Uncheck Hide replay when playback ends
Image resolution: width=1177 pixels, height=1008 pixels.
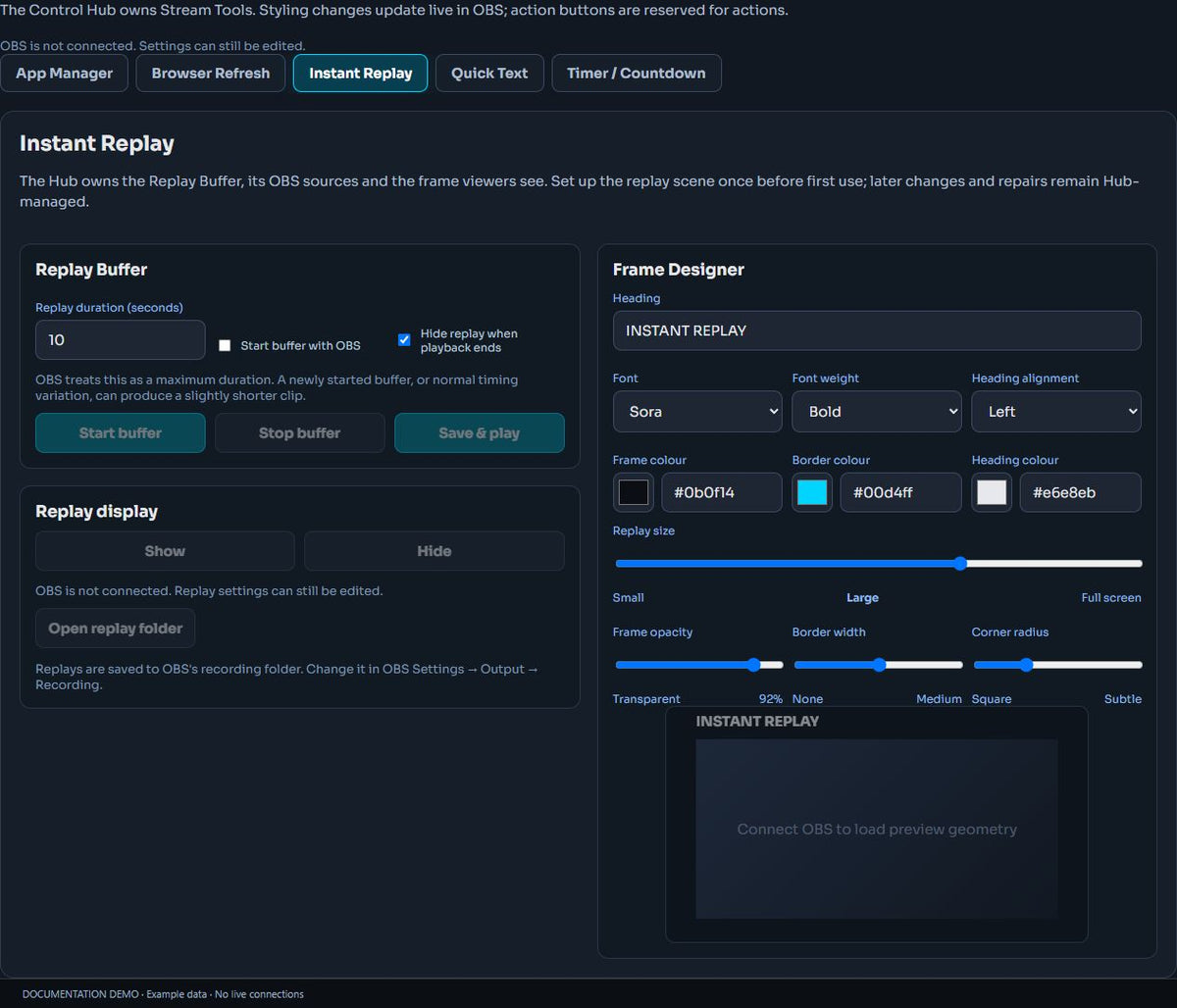(404, 339)
